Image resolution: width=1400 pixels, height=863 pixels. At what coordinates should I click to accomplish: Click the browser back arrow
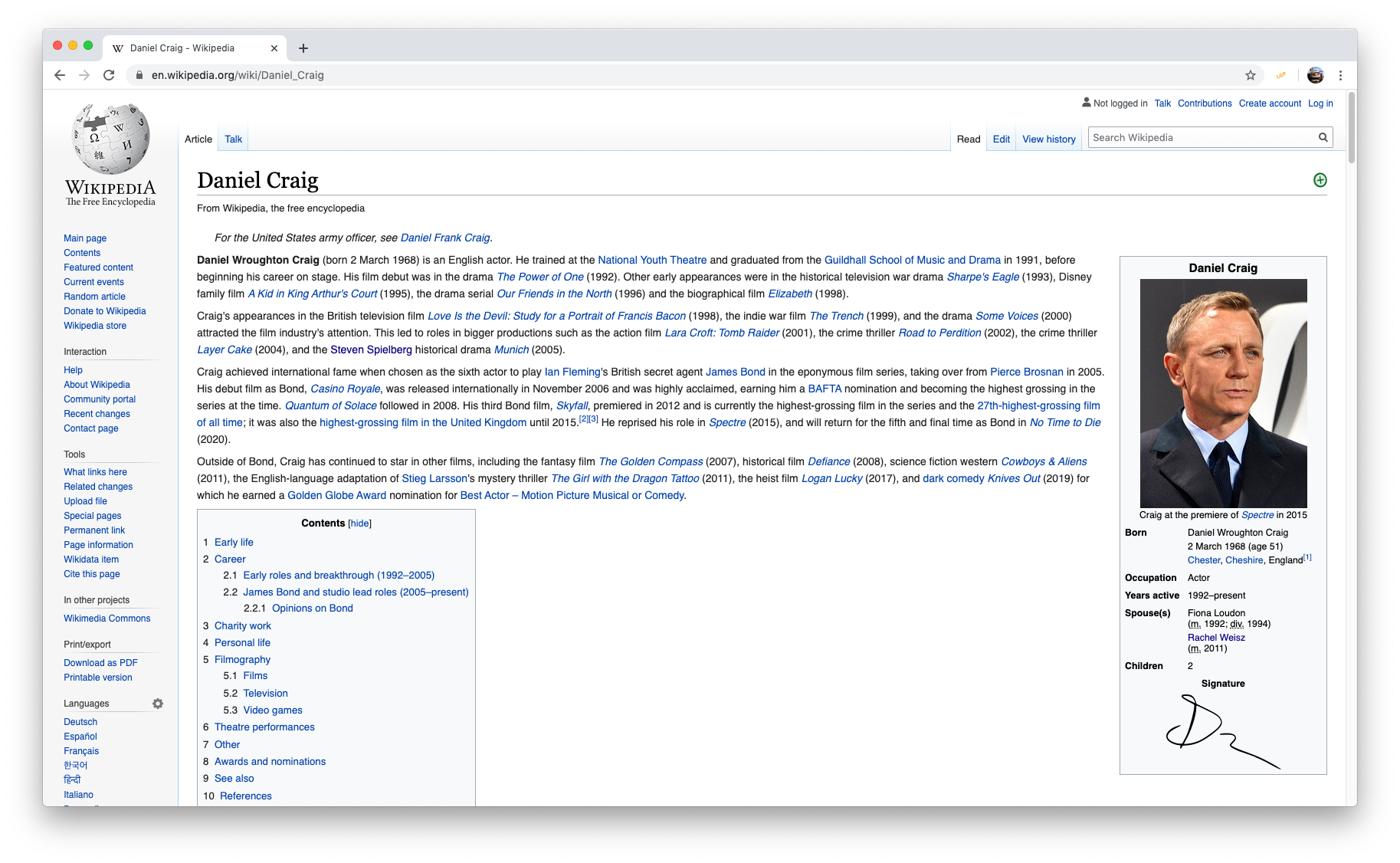click(60, 75)
